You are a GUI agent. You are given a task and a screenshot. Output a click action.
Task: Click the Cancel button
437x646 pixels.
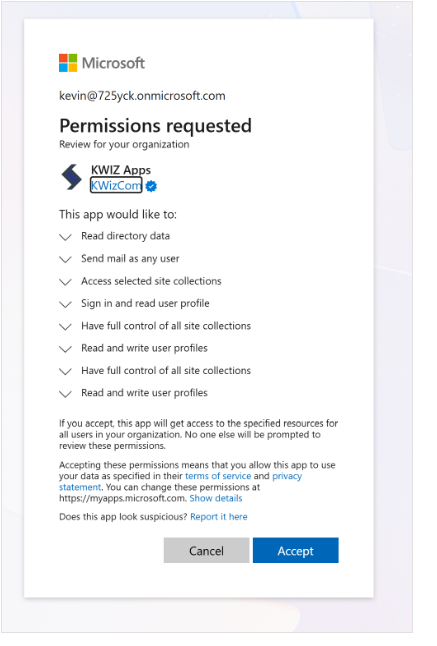206,550
